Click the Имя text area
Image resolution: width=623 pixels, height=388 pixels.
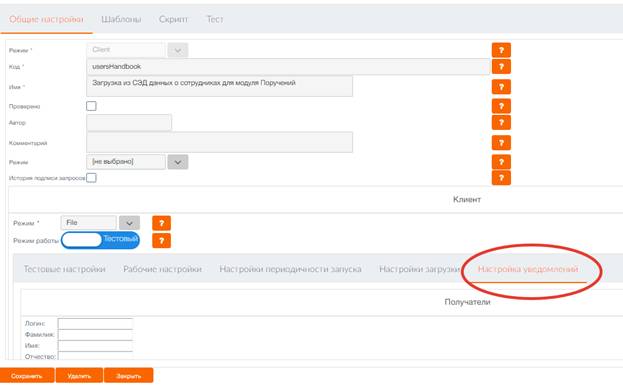pos(219,86)
